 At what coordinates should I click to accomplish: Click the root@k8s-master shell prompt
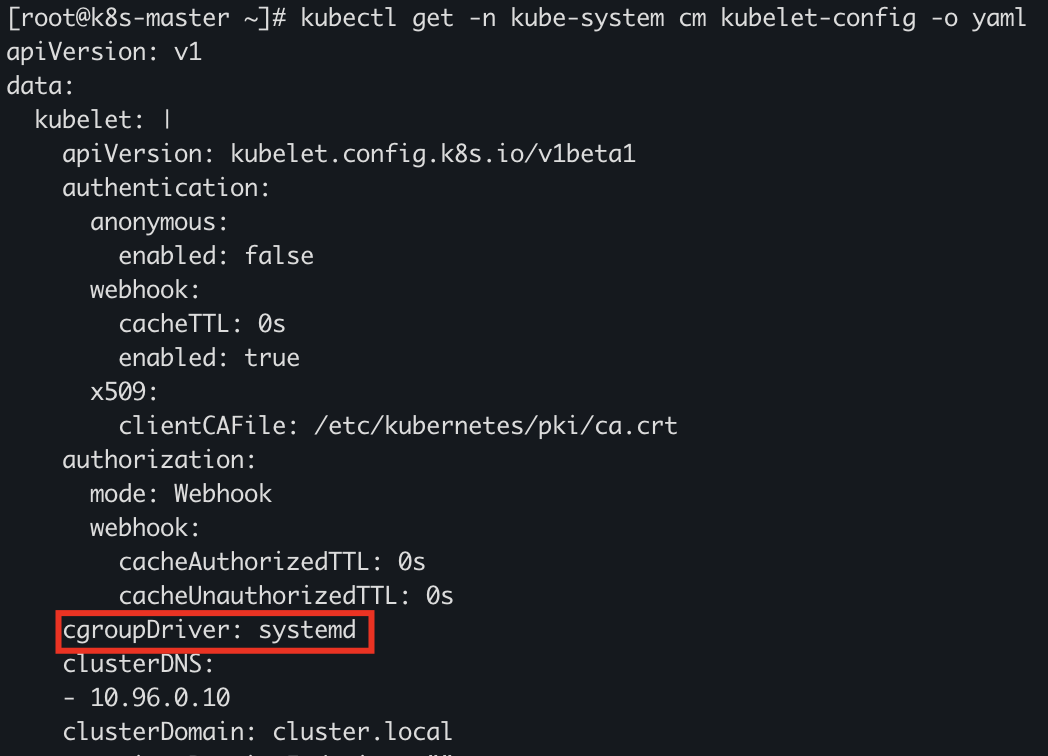(x=146, y=18)
